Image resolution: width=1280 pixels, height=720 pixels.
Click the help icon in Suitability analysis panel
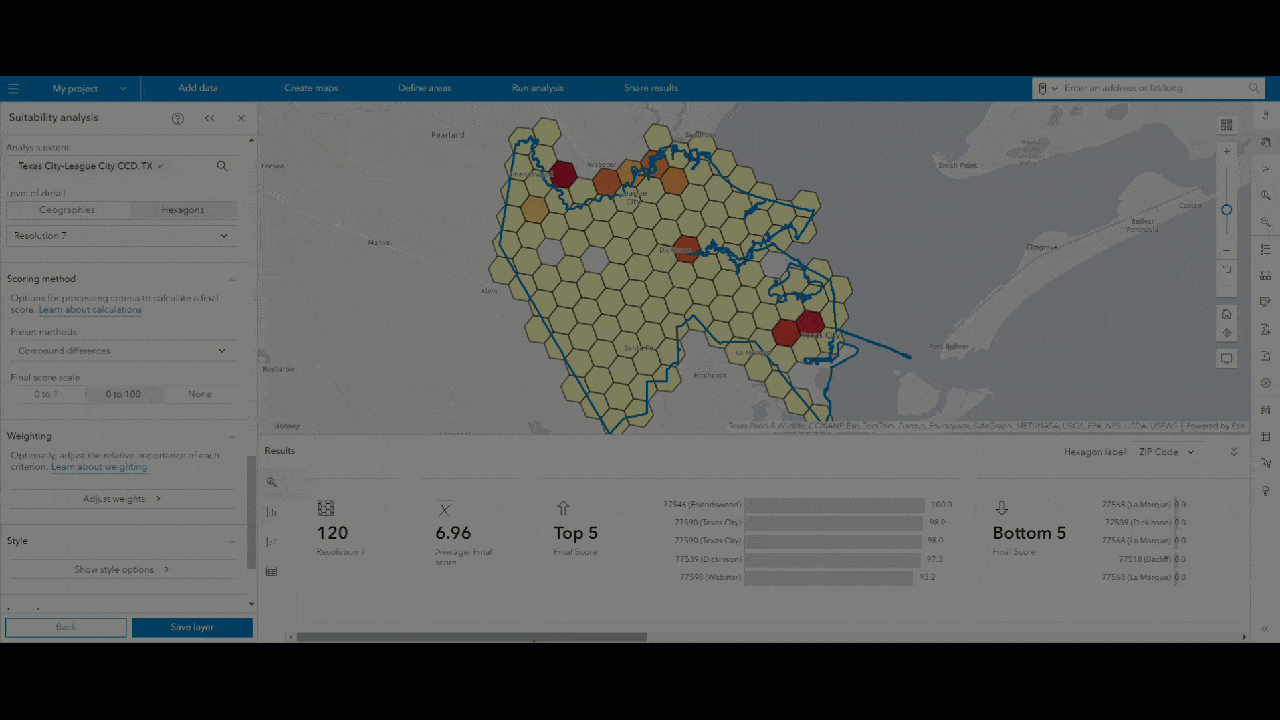click(177, 118)
